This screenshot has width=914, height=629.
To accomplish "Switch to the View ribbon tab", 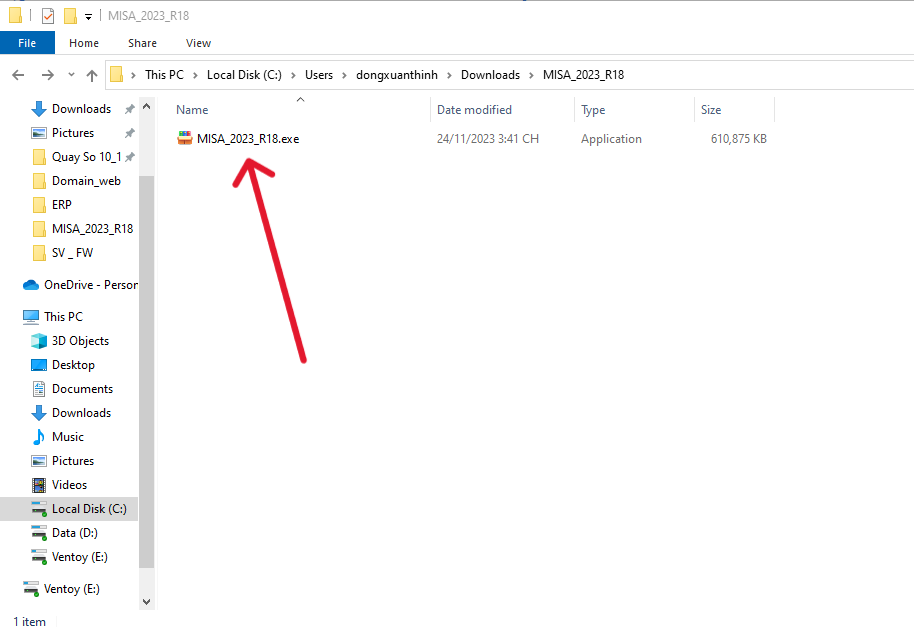I will click(198, 43).
